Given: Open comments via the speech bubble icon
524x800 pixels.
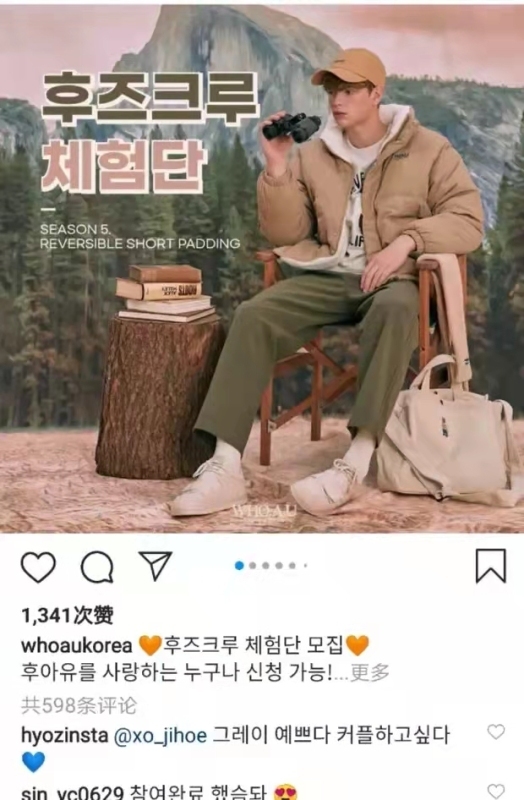Looking at the screenshot, I should click(97, 567).
